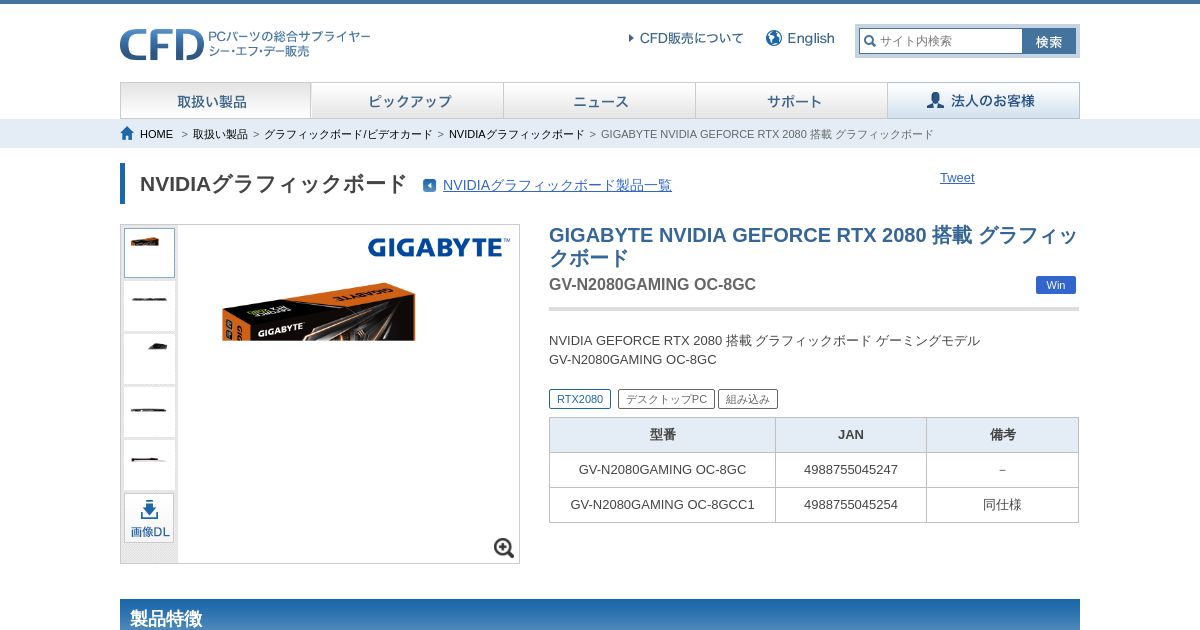Click the RTX2080 tag
Viewport: 1200px width, 630px height.
tap(580, 399)
